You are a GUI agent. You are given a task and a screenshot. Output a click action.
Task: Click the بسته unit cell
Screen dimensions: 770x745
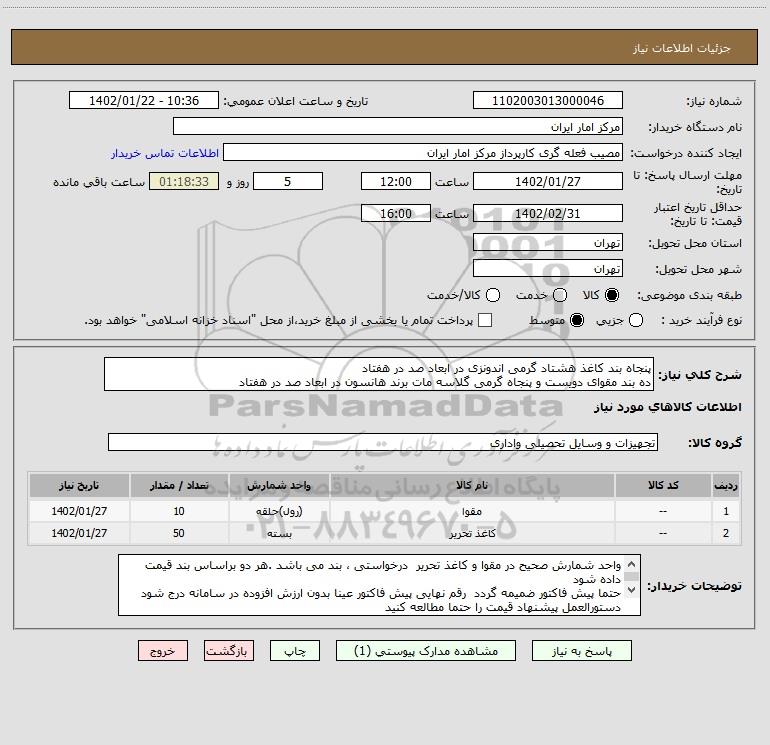coord(279,533)
